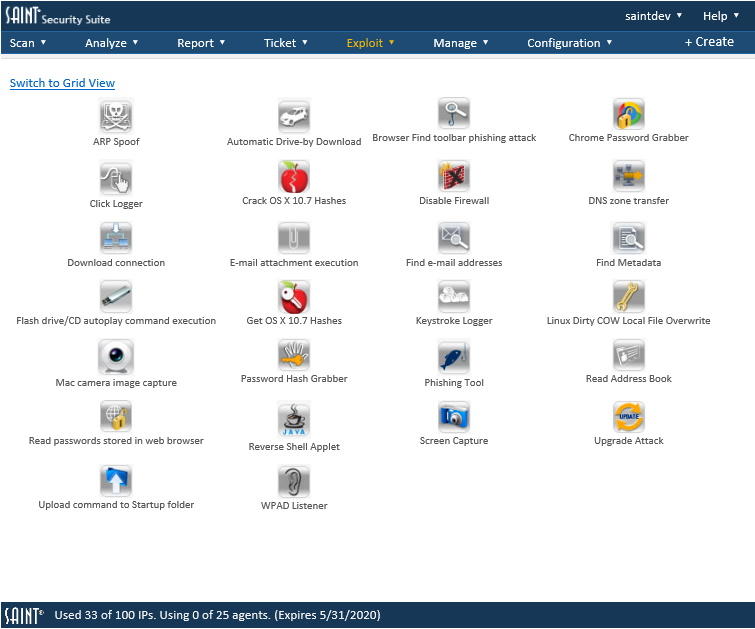
Task: Select the Flash drive/CD autoplay USB icon
Action: point(116,296)
